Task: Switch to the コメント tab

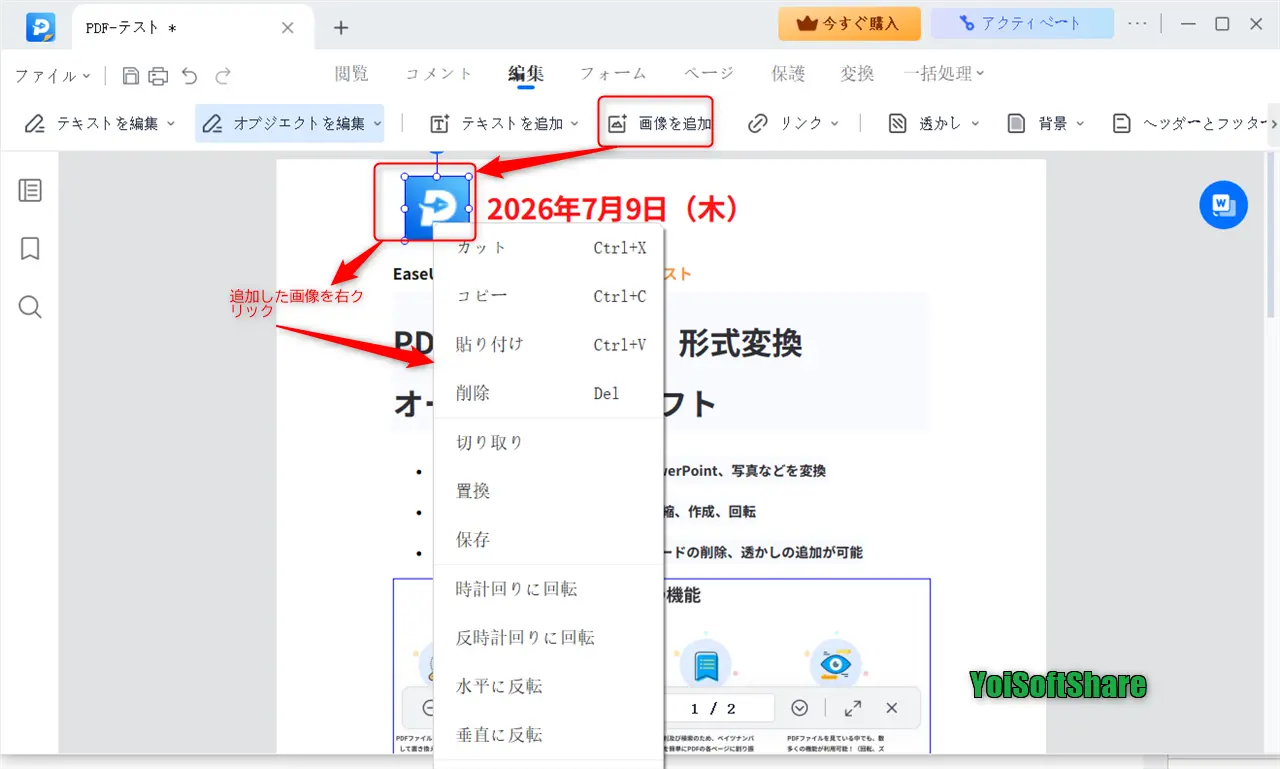Action: (438, 73)
